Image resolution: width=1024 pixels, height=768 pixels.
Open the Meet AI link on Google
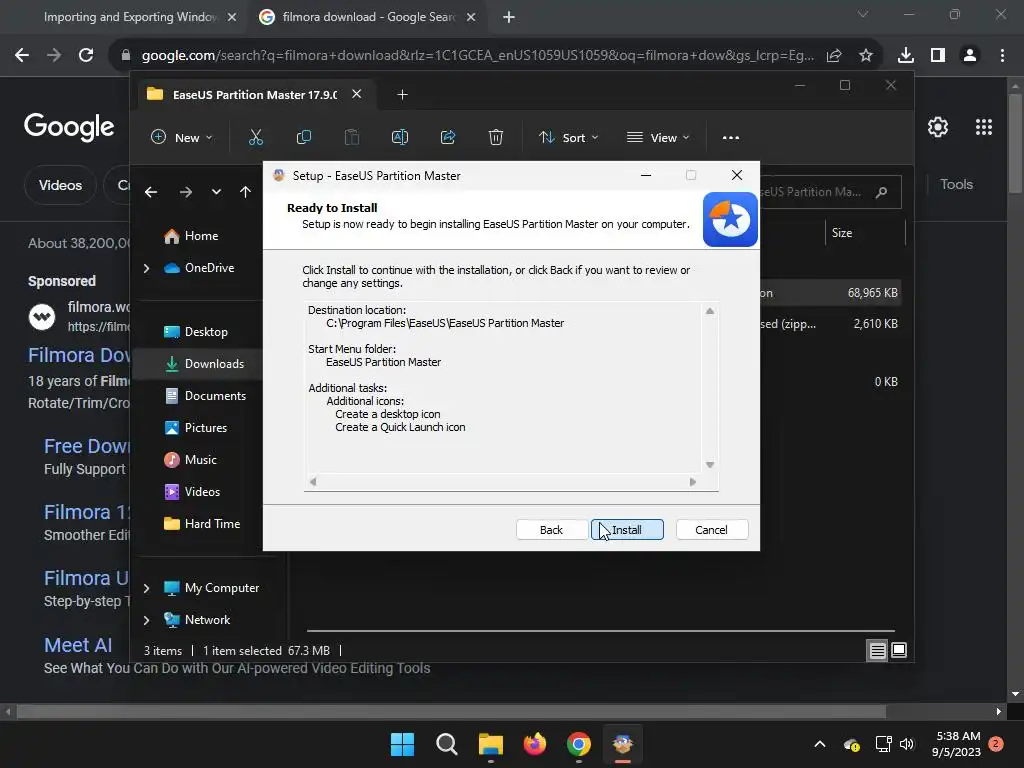coord(78,645)
